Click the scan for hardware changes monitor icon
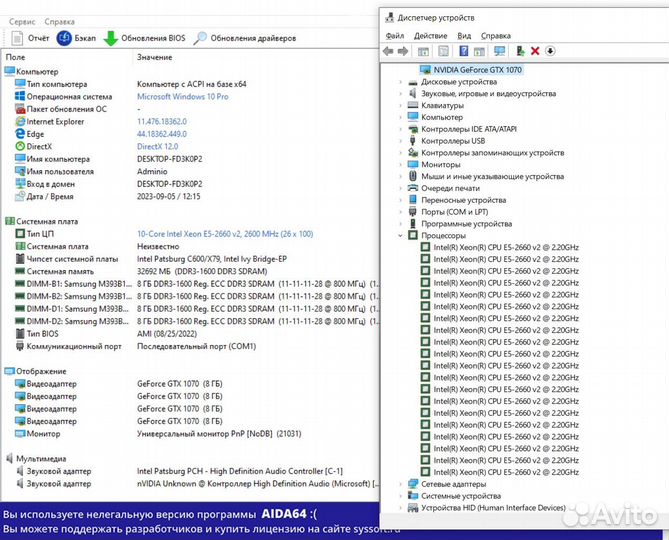Screen dimensions: 669x540 (x=499, y=51)
